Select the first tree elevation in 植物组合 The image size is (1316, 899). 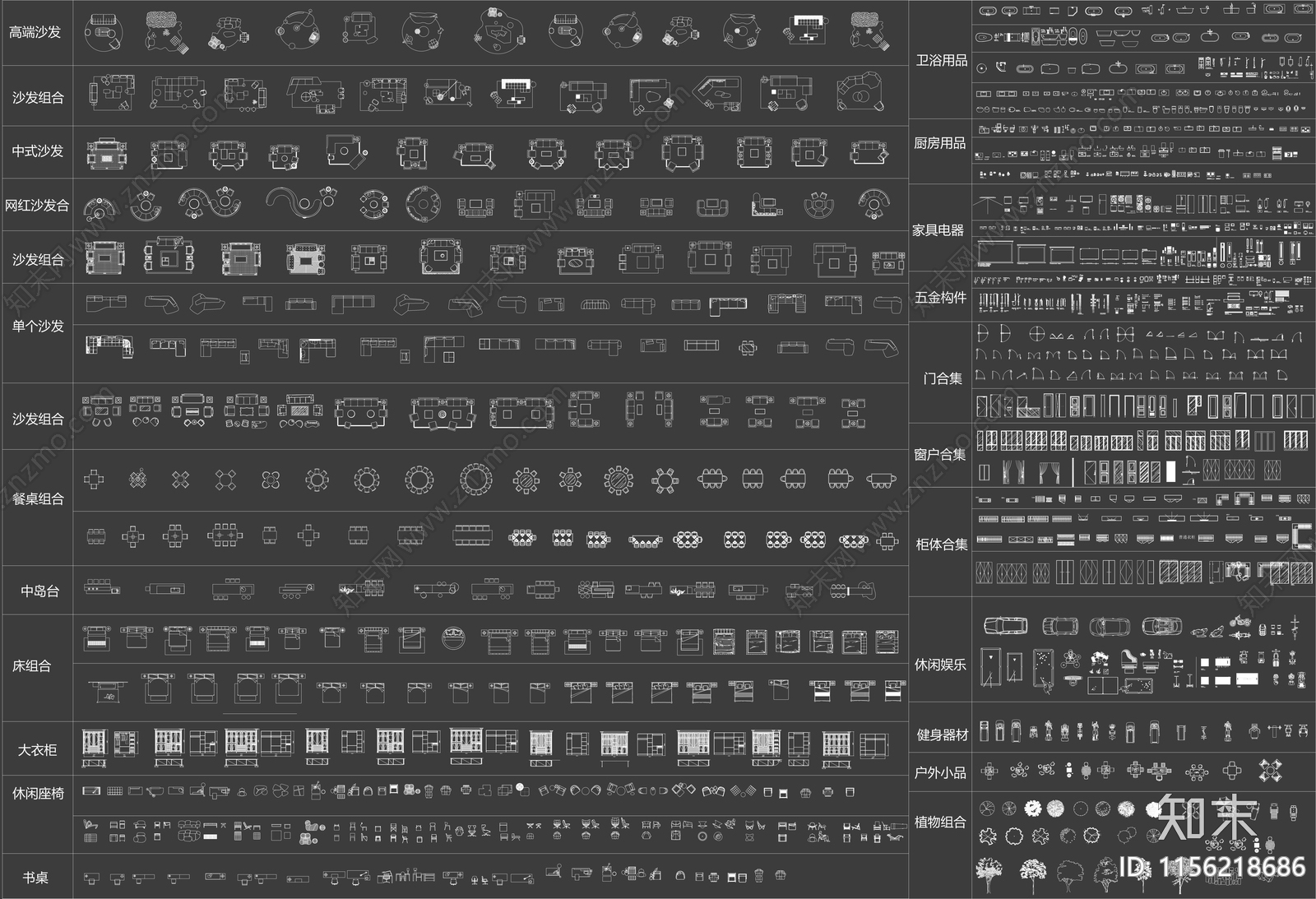(990, 875)
